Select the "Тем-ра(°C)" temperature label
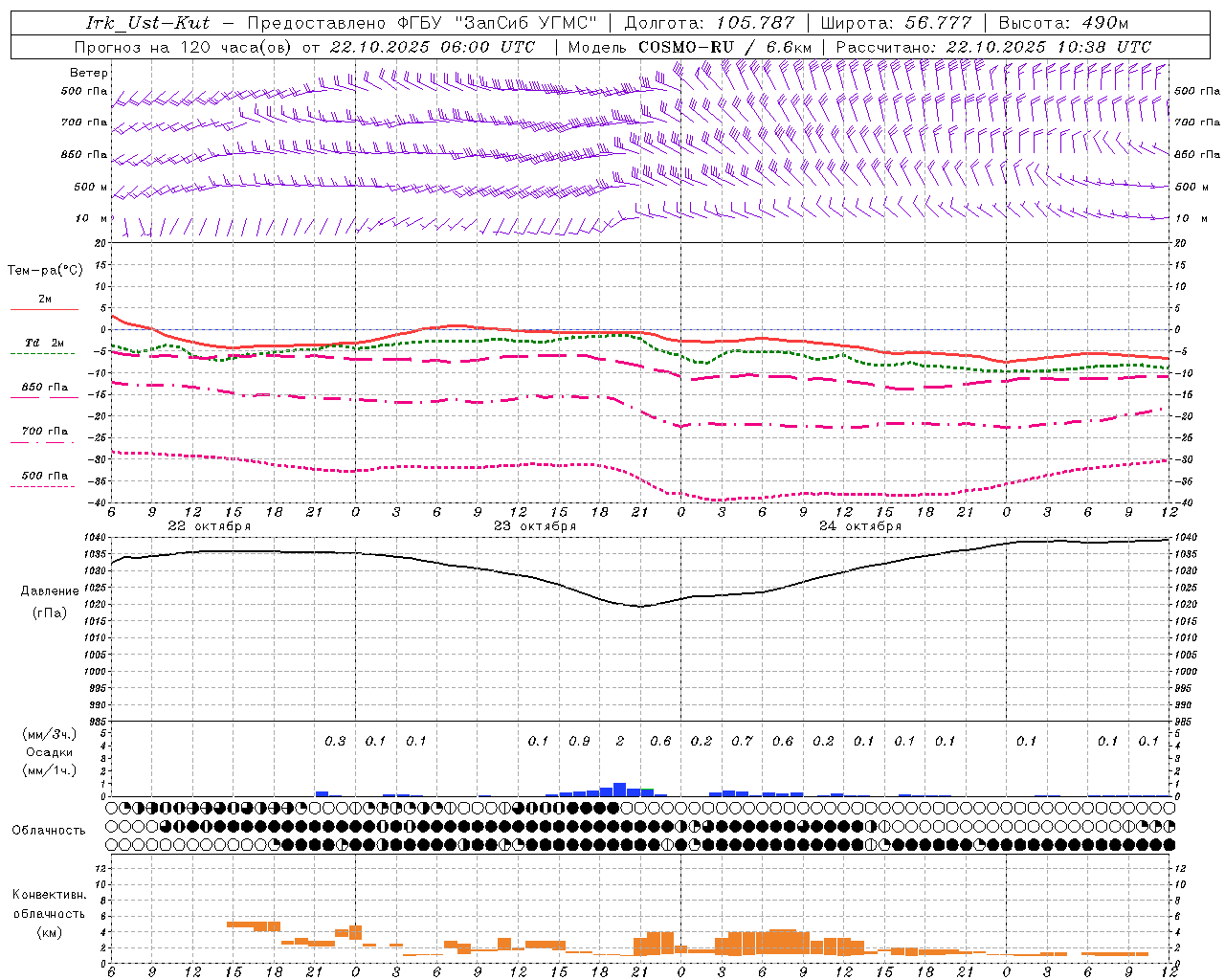This screenshot has width=1225, height=980. pyautogui.click(x=45, y=271)
